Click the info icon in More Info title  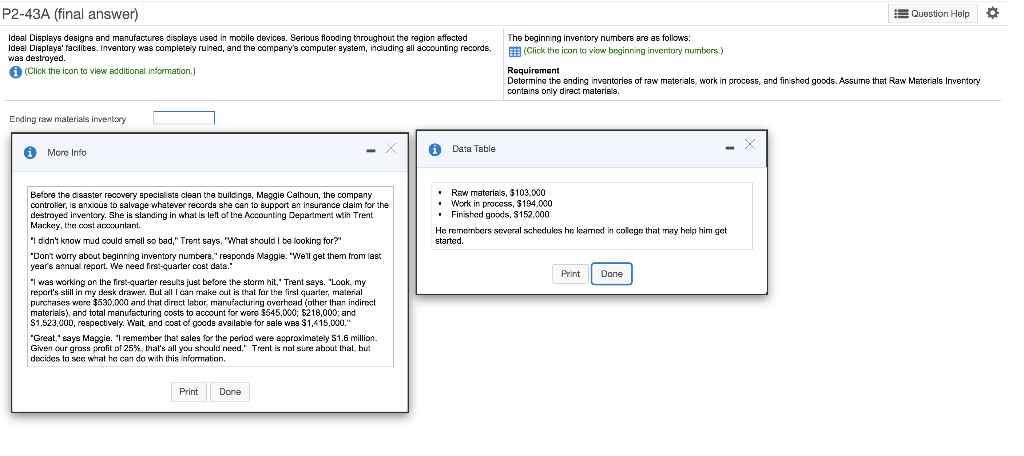(29, 152)
